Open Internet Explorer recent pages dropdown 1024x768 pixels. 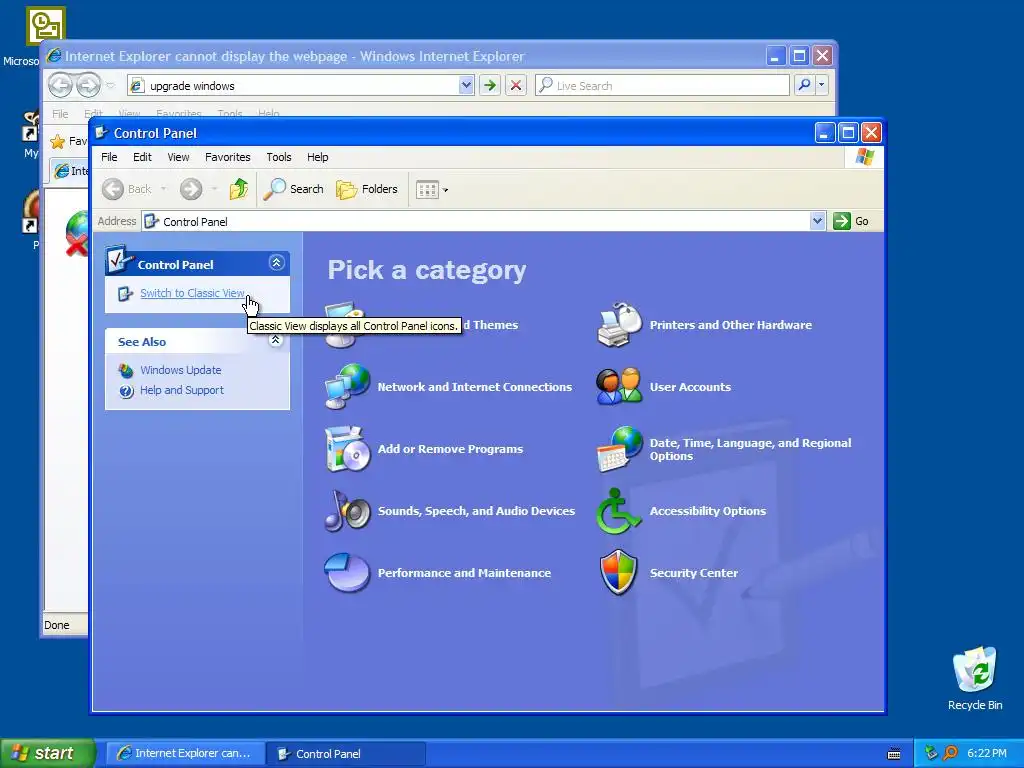(110, 85)
